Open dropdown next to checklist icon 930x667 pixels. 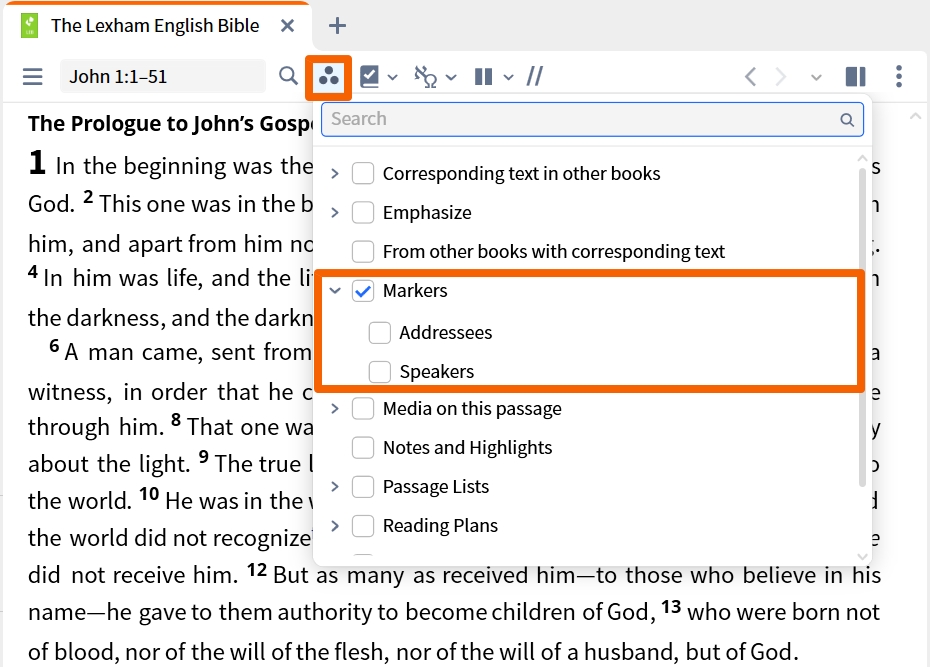click(x=392, y=77)
